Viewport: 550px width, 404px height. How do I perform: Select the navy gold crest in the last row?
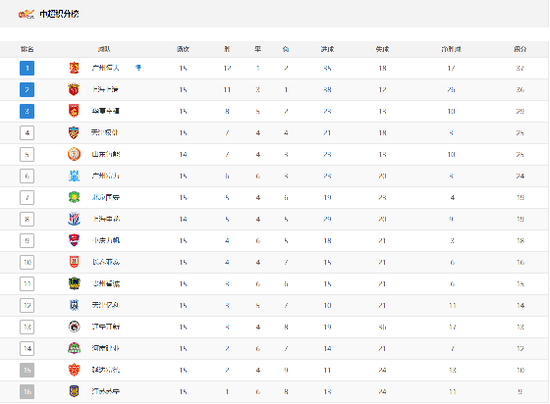[x=74, y=391]
